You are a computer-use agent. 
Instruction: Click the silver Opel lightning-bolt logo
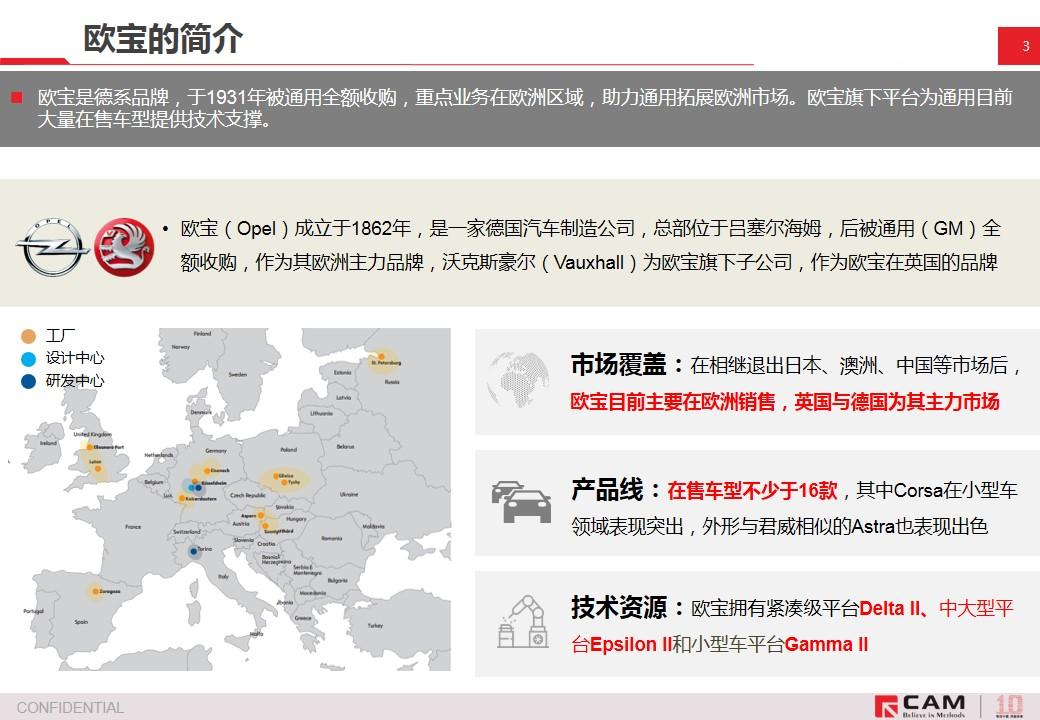point(53,247)
